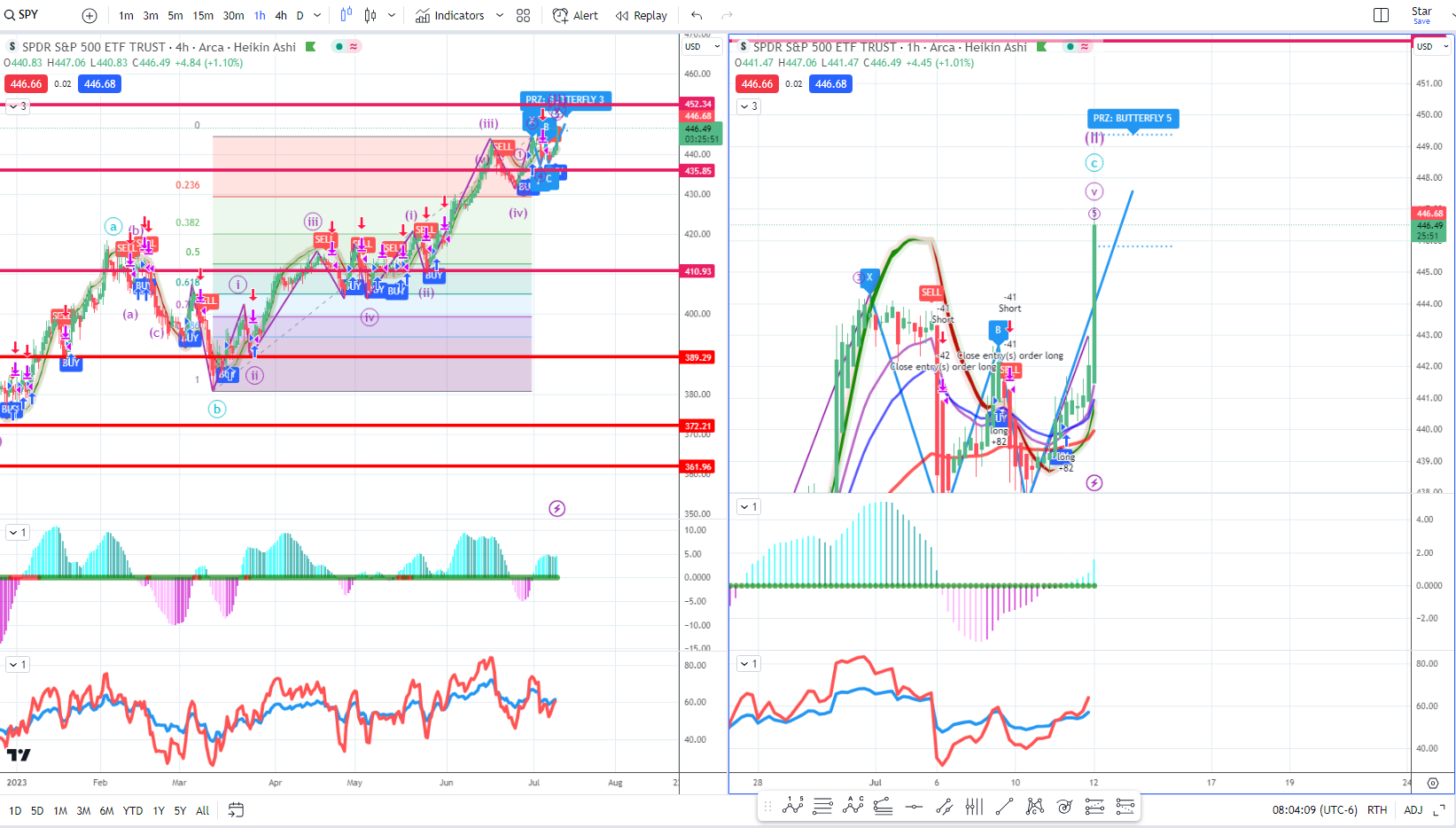Collapse the 4h histogram pane legend
This screenshot has width=1456, height=828.
pos(18,533)
